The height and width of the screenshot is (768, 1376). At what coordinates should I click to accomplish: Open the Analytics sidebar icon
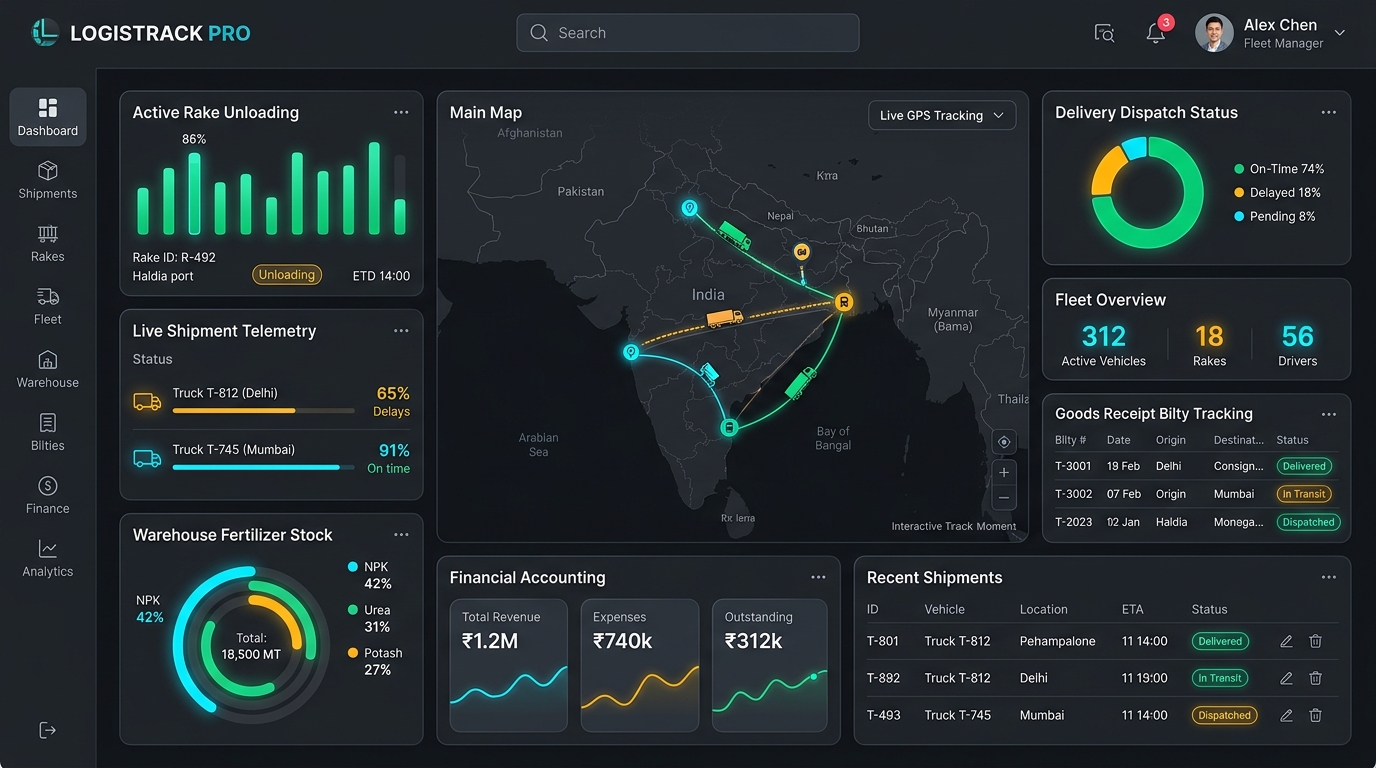pyautogui.click(x=48, y=548)
